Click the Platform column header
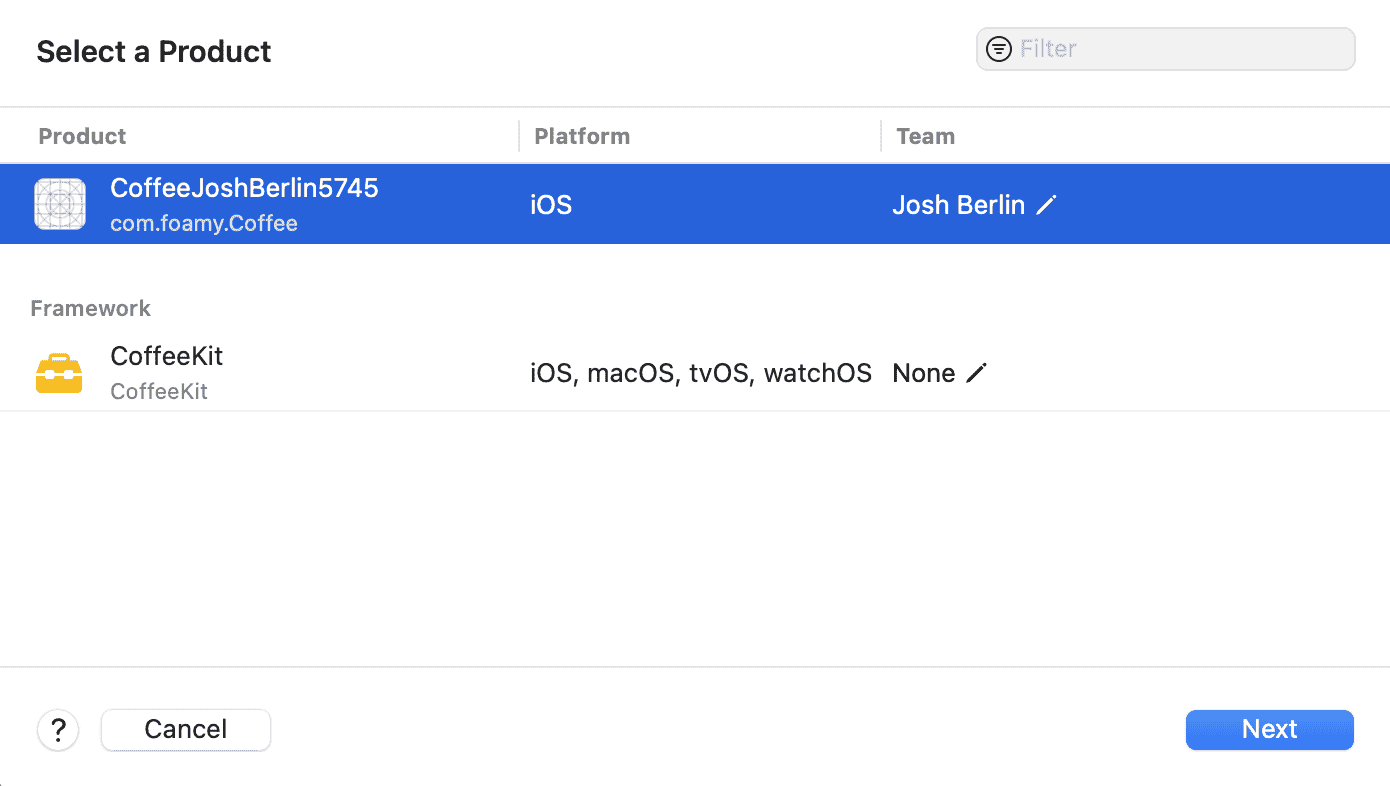Viewport: 1390px width, 786px height. pyautogui.click(x=581, y=135)
